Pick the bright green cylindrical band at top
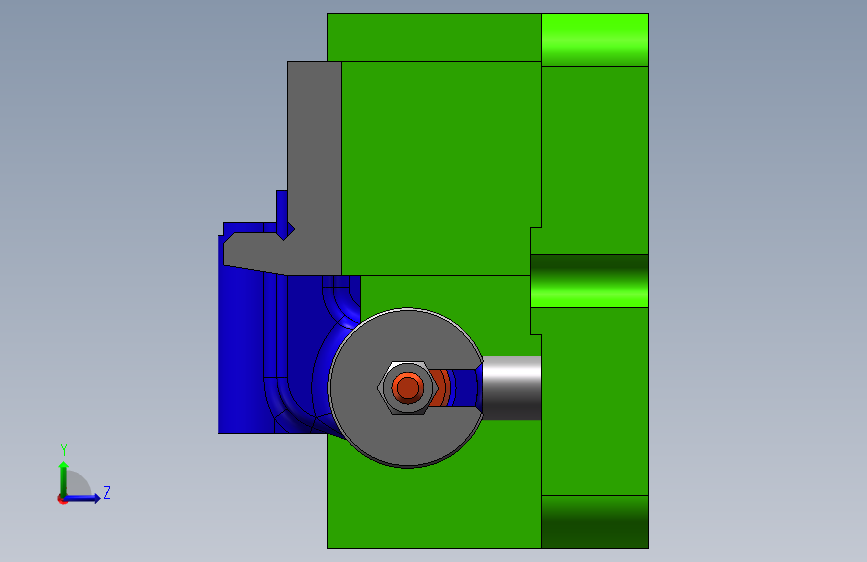The height and width of the screenshot is (562, 867). pyautogui.click(x=594, y=40)
